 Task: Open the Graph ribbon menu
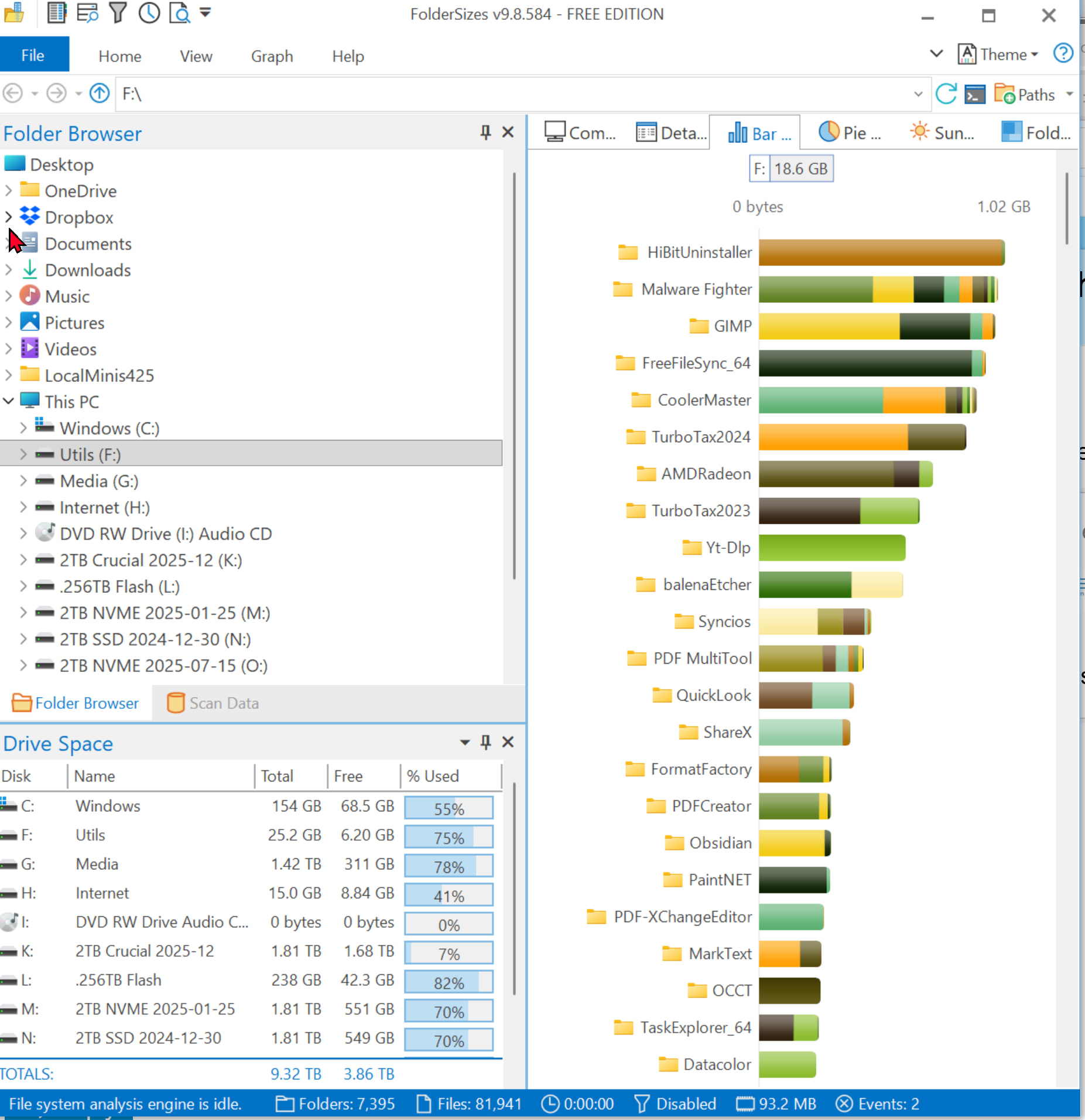272,56
